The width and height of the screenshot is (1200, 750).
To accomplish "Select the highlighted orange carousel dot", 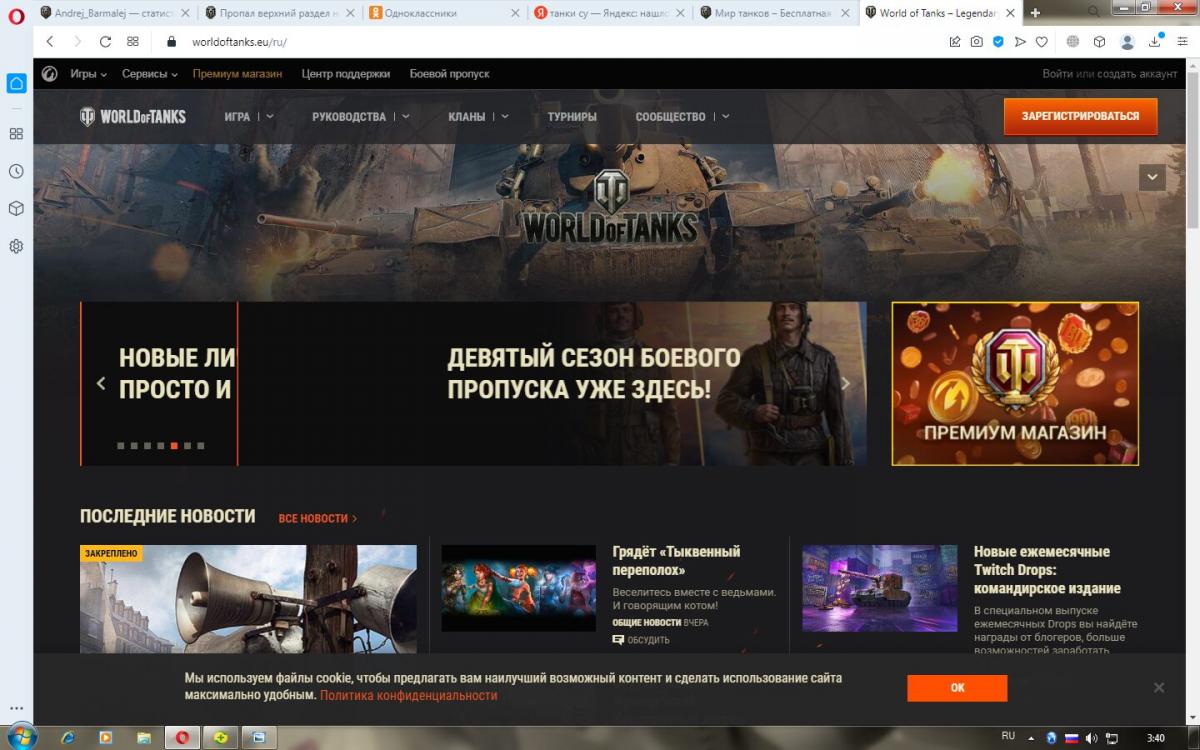I will (174, 446).
